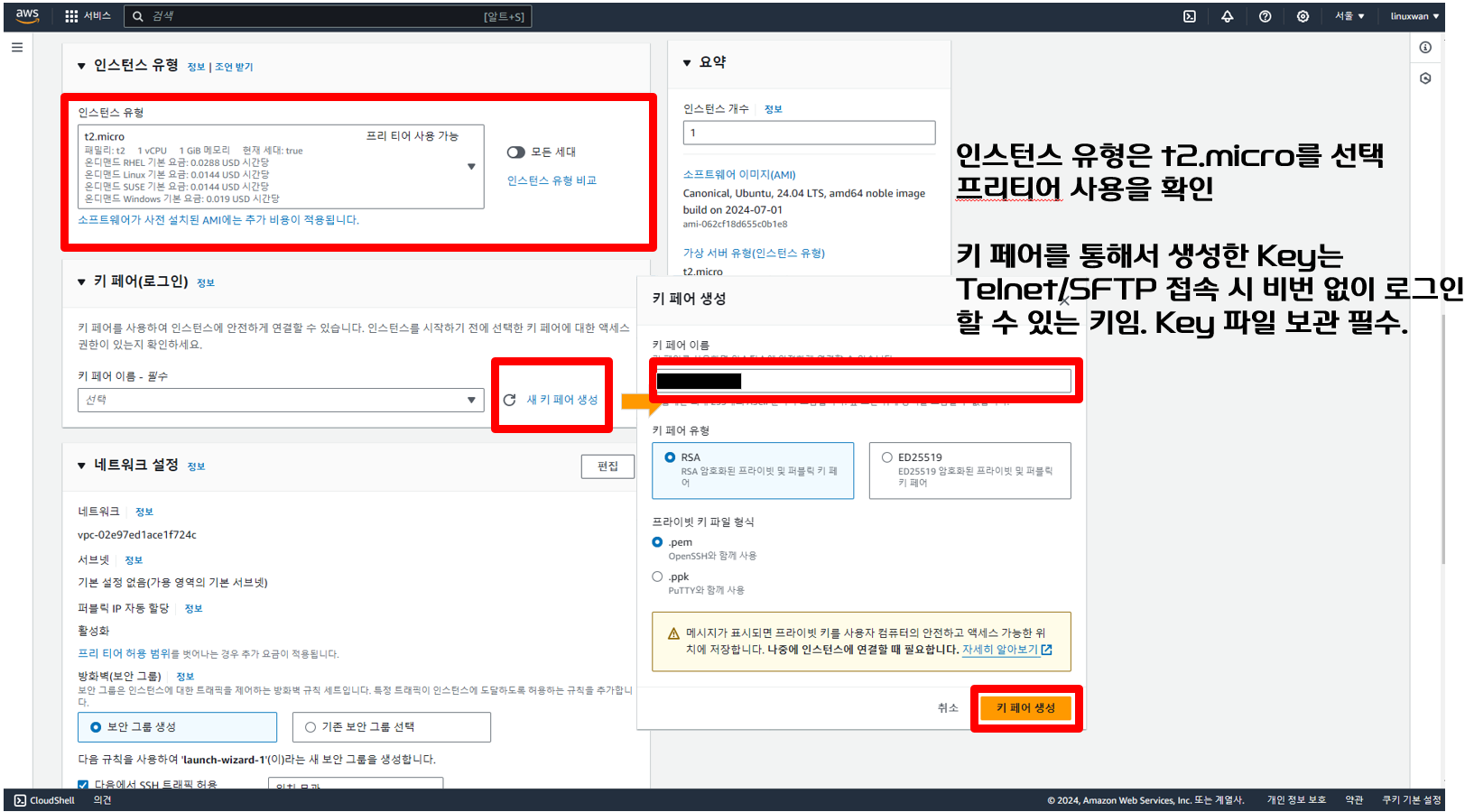
Task: Open the linuxwan account menu
Action: click(1414, 16)
